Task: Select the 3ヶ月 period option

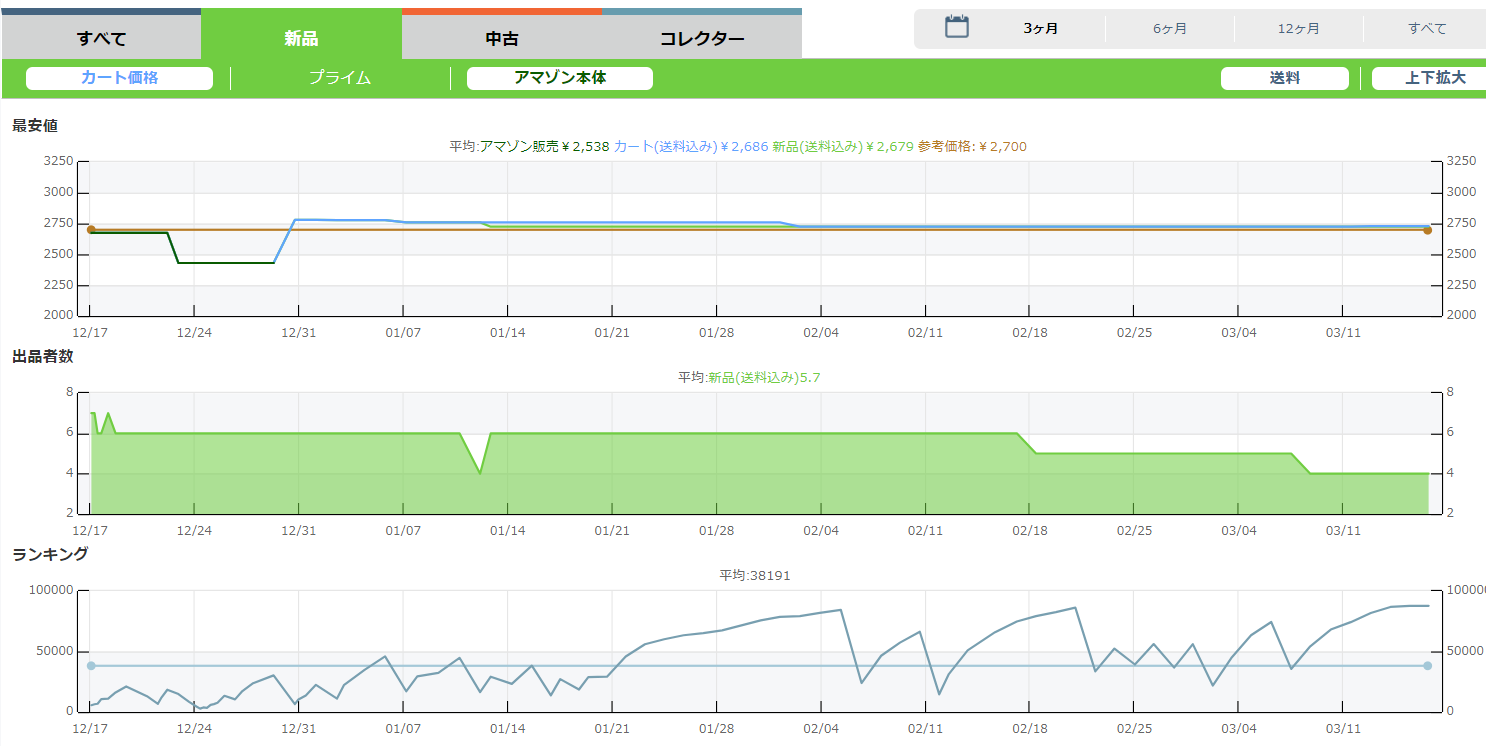Action: 1041,29
